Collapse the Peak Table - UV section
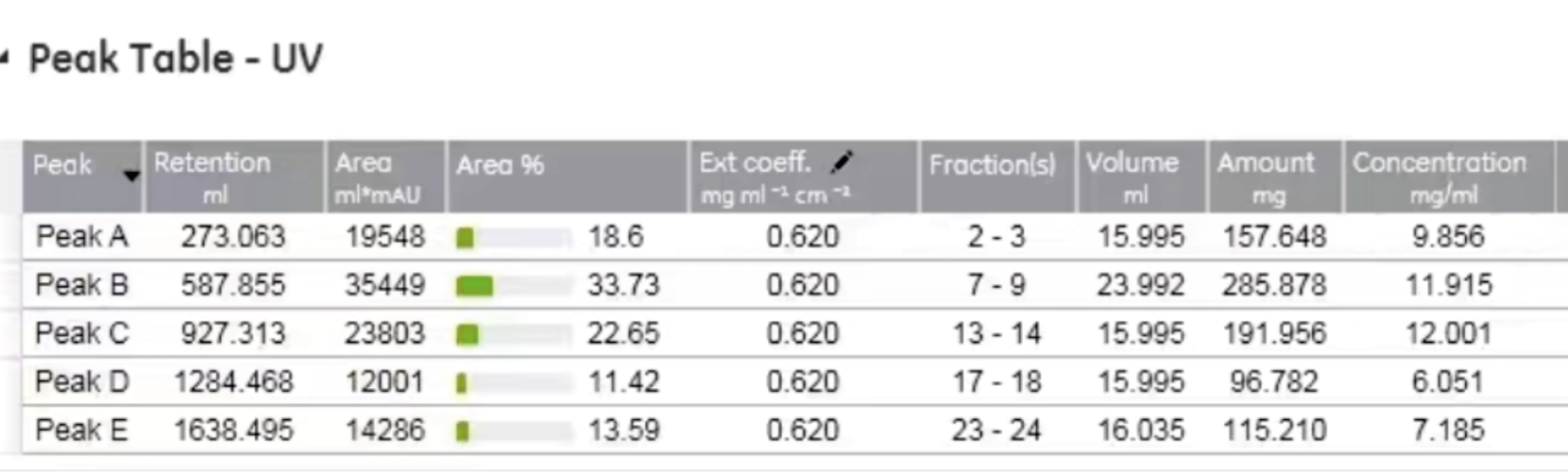This screenshot has height=472, width=1568. pos(5,59)
